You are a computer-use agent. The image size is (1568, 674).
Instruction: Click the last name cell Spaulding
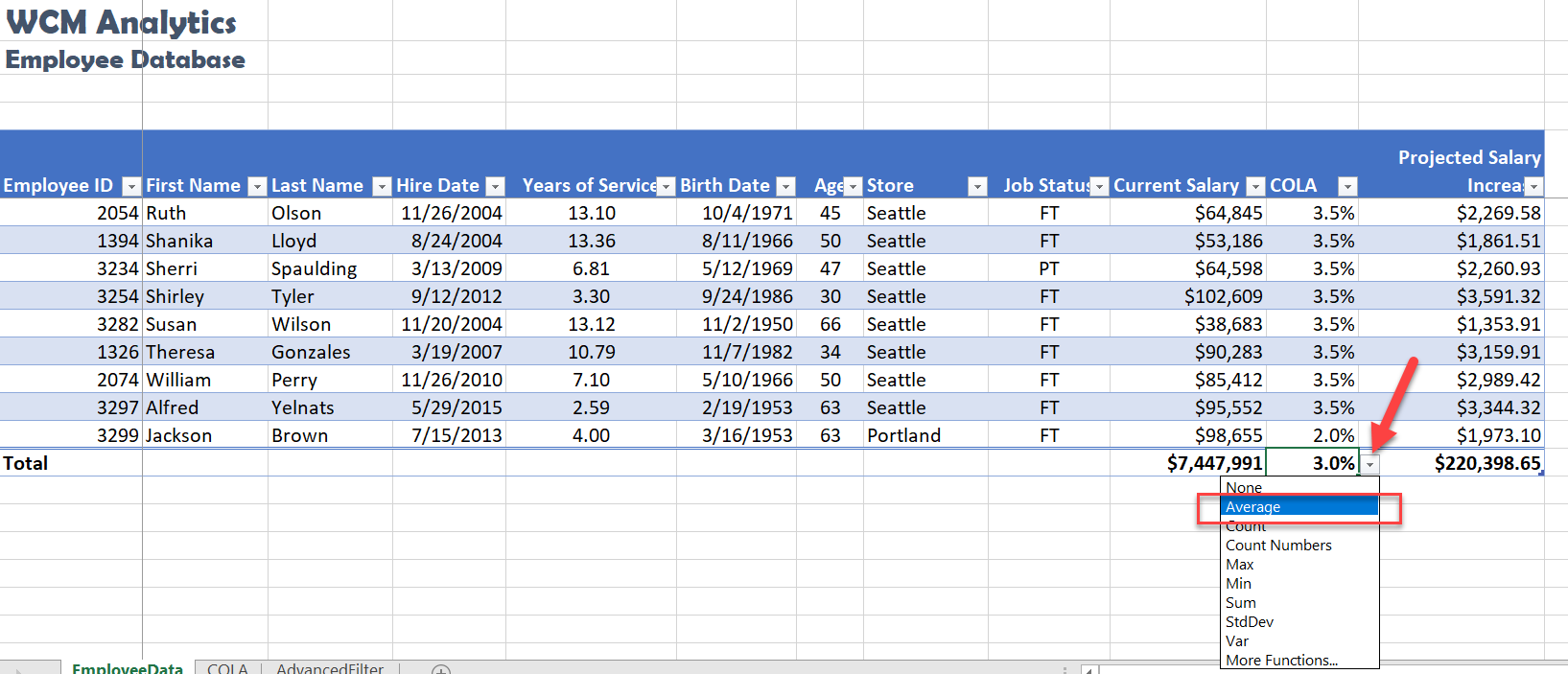point(330,268)
